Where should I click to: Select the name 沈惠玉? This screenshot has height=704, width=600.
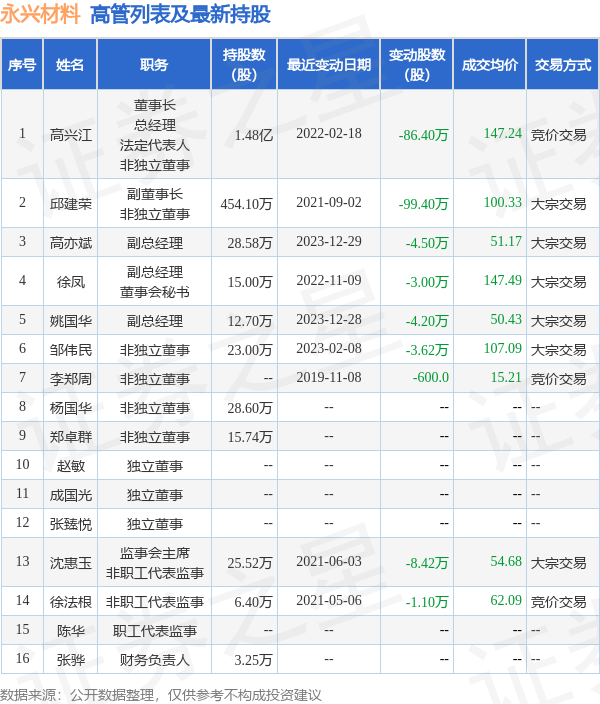tap(71, 563)
